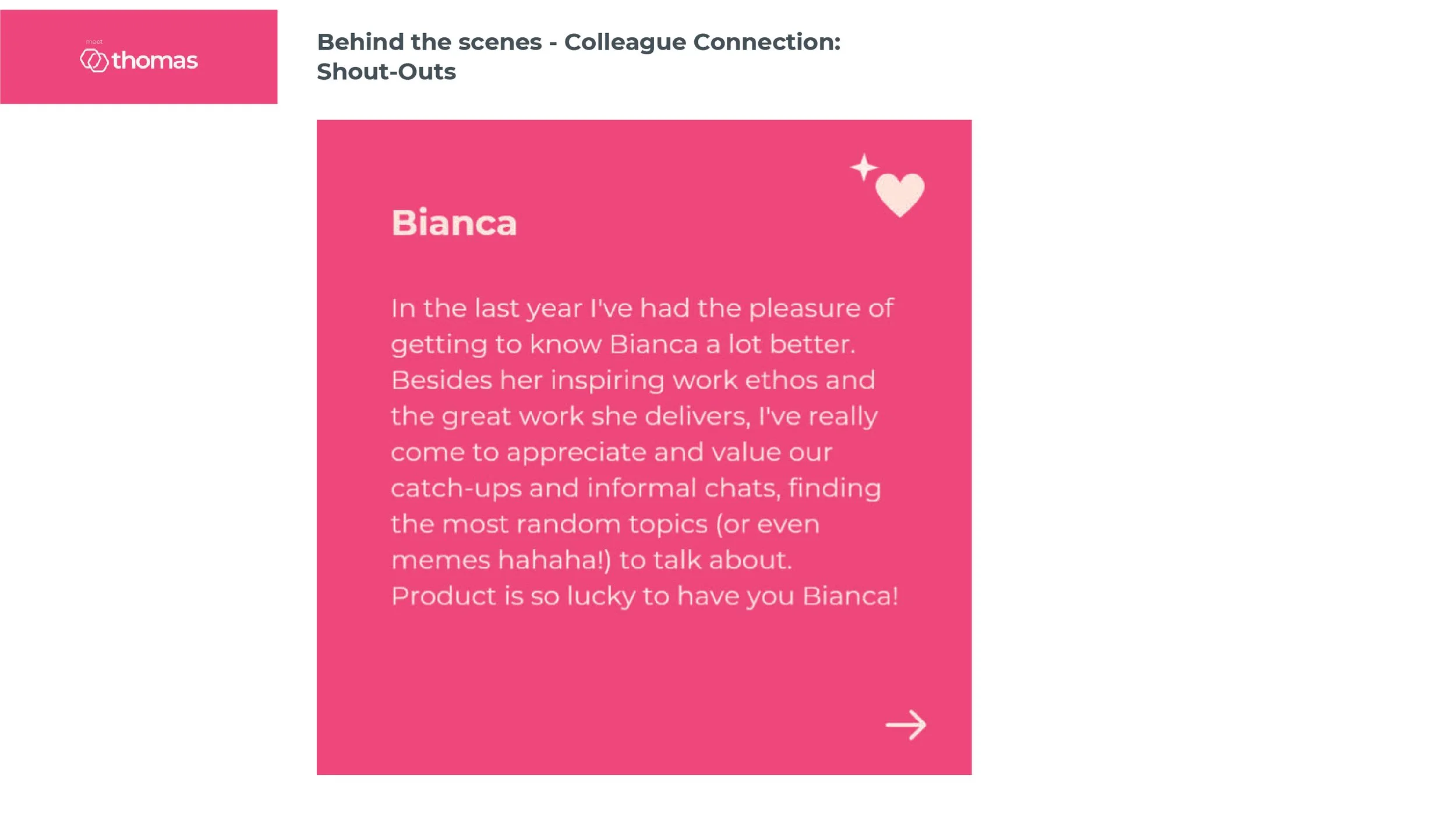1456x819 pixels.
Task: Click the line "come to appreciate and value our"
Action: coord(612,453)
